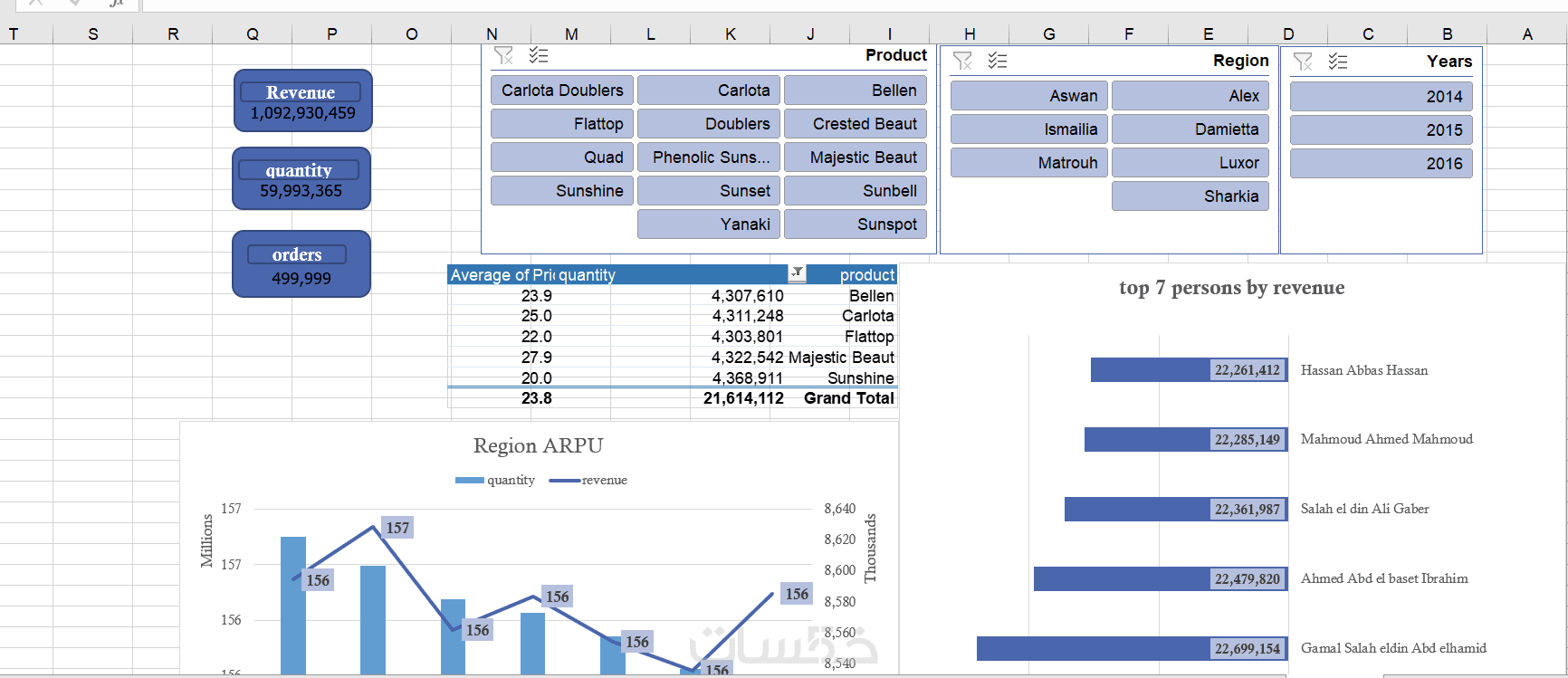Open the product filter dropdown in pivot table

797,273
